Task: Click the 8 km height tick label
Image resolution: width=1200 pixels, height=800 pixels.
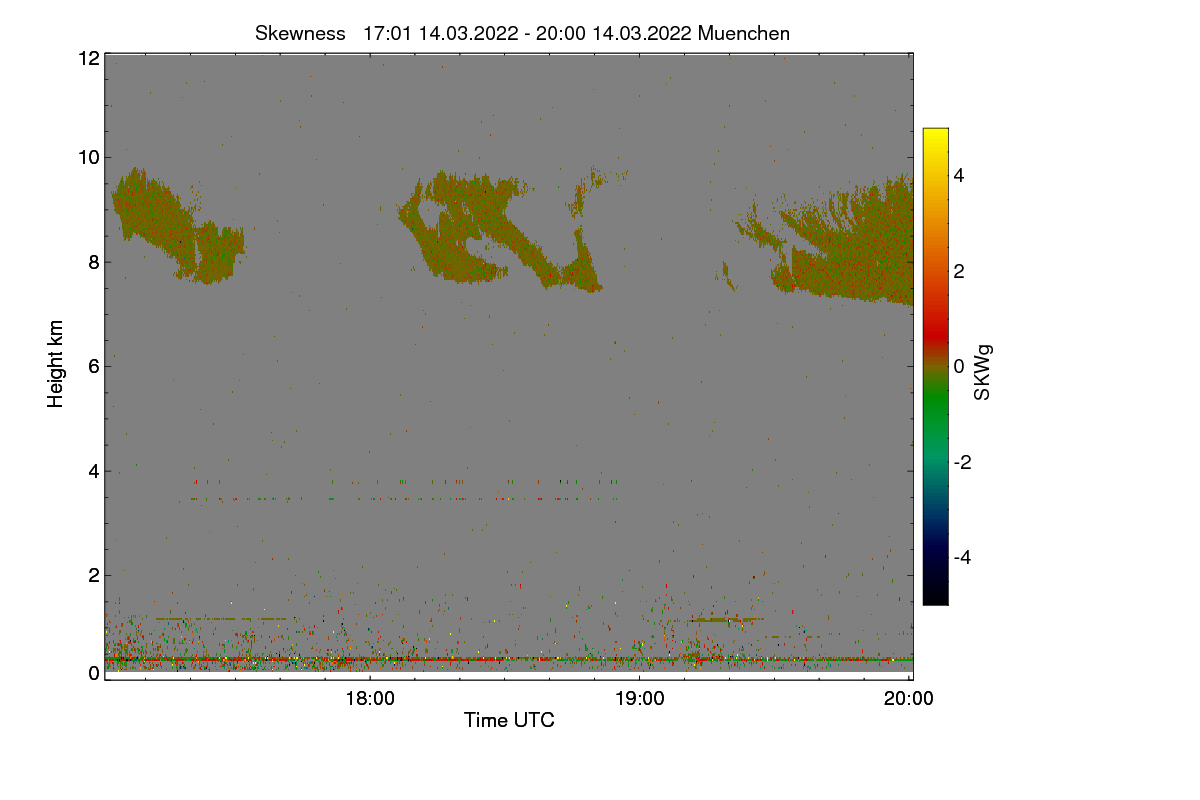Action: (92, 262)
